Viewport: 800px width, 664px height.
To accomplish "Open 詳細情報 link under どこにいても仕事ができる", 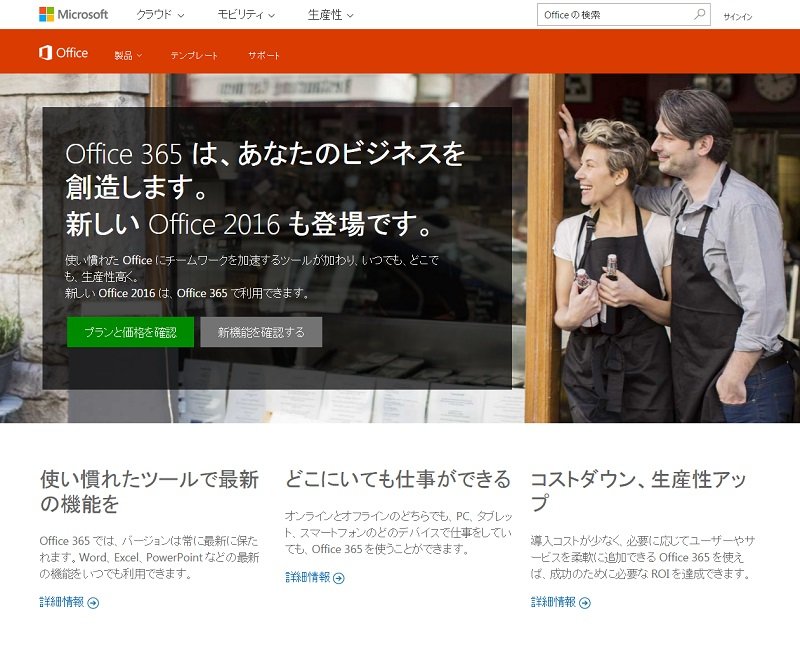I will (308, 578).
